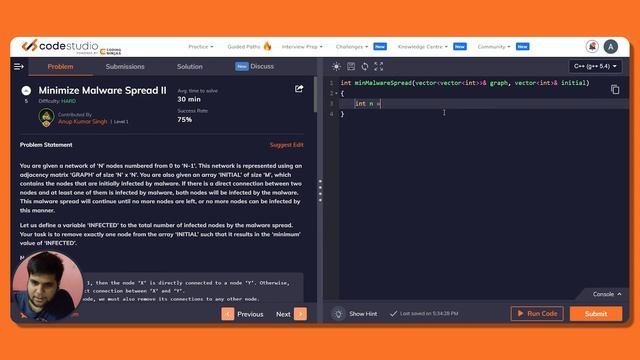This screenshot has width=640, height=360.
Task: Open the user profile avatar 'A'
Action: point(611,47)
